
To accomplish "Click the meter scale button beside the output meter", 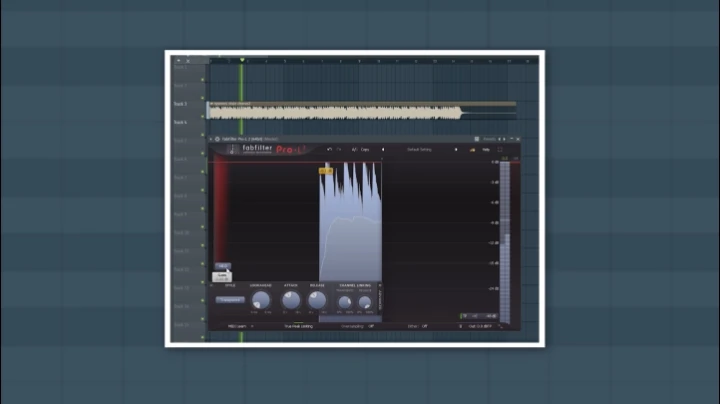I will pos(490,316).
